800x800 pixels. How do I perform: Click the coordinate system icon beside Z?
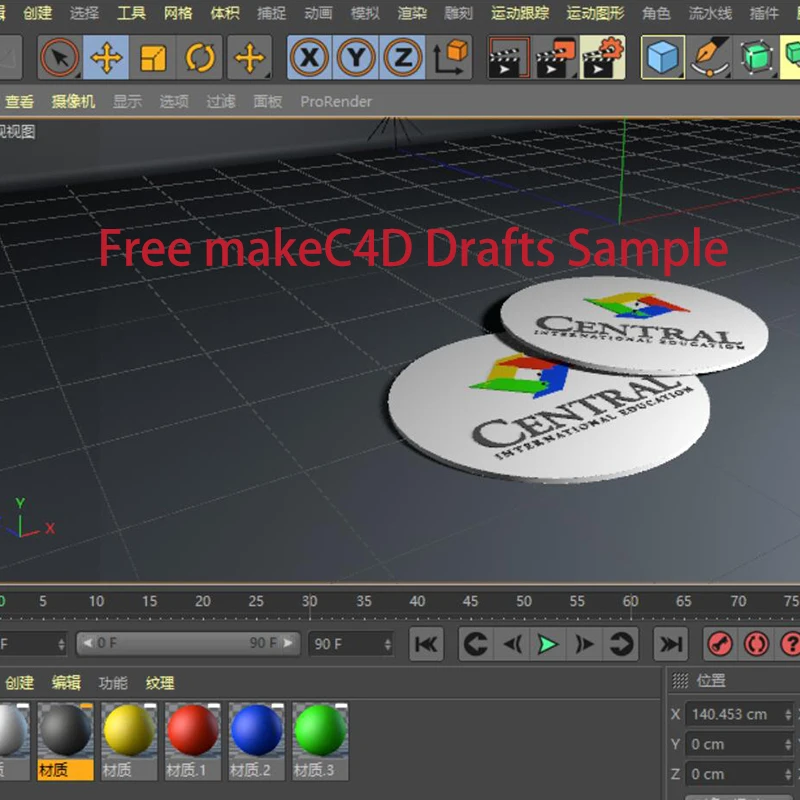click(x=449, y=57)
